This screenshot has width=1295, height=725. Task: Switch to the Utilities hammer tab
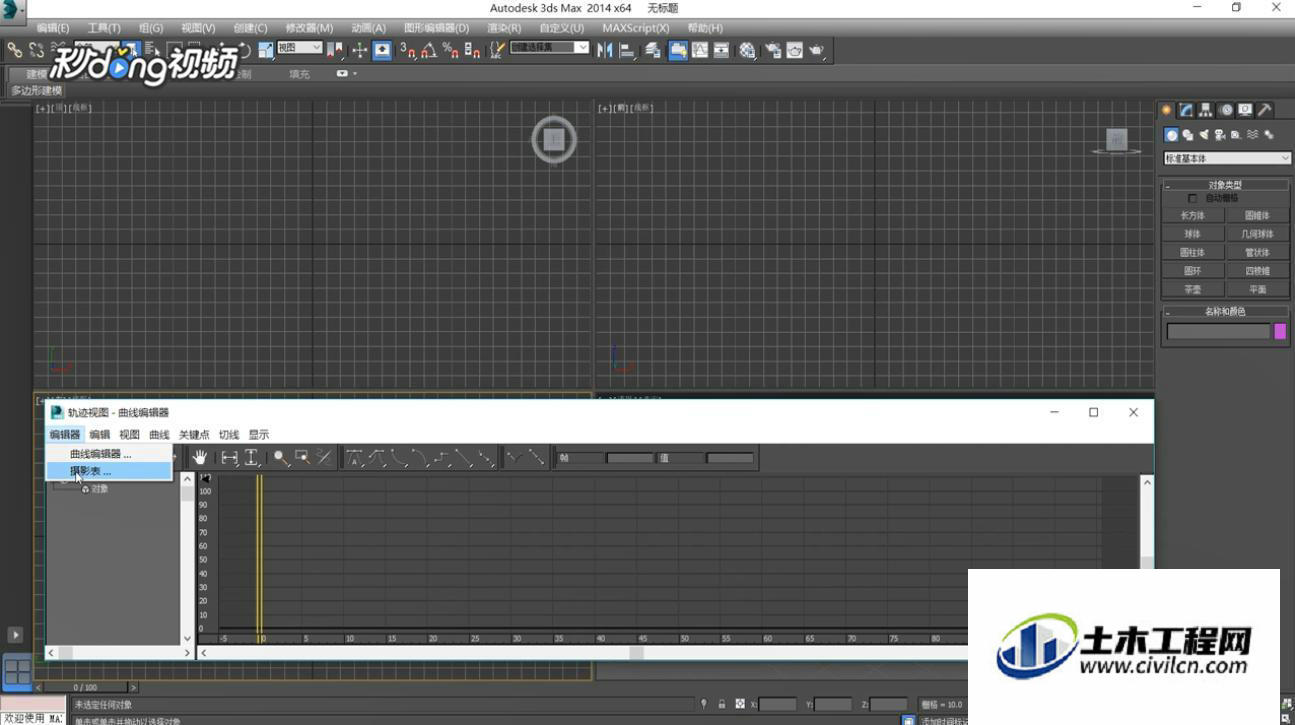1265,110
